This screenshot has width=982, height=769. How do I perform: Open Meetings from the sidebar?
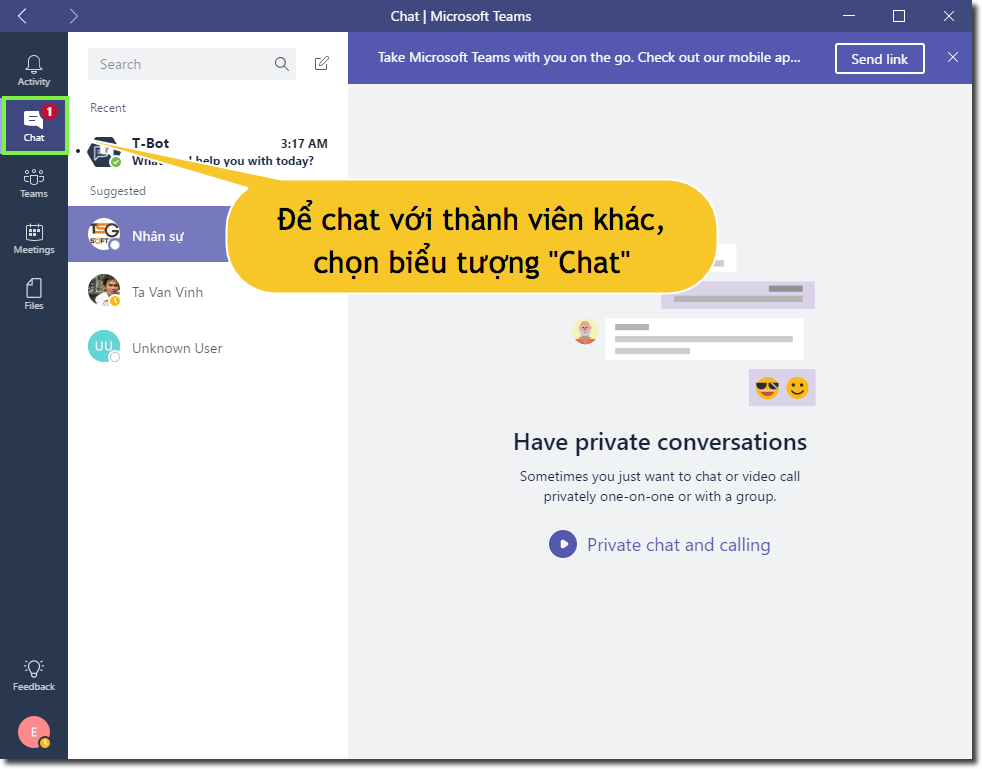coord(33,237)
